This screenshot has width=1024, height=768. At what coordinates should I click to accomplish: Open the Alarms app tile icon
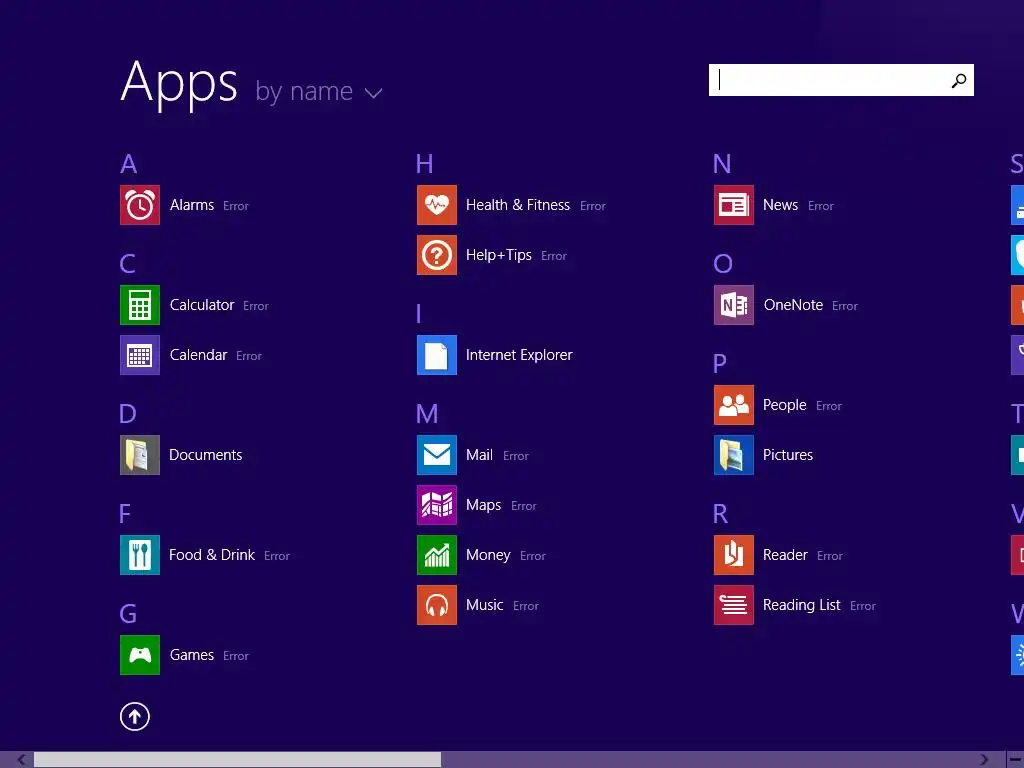tap(140, 205)
